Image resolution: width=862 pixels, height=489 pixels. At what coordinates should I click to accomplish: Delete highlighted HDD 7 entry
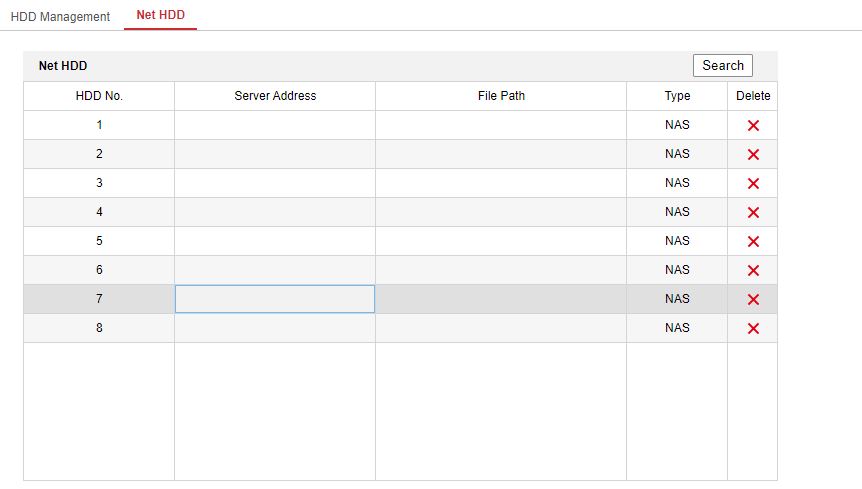tap(753, 300)
